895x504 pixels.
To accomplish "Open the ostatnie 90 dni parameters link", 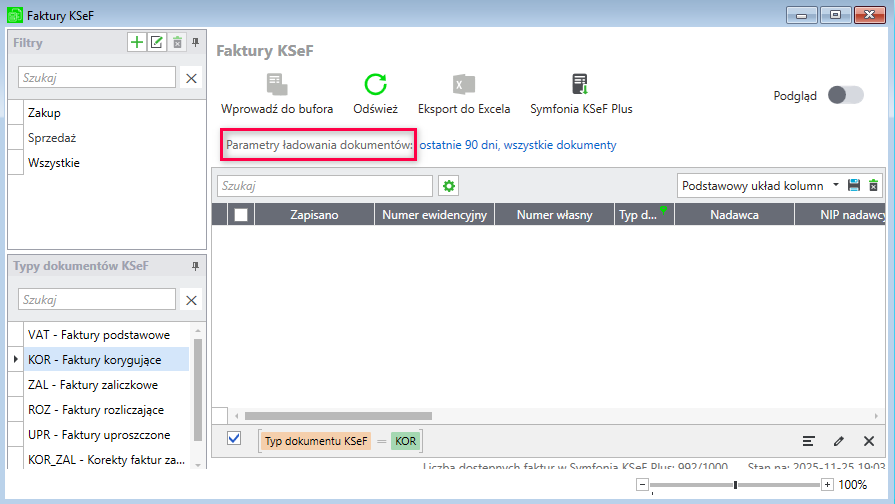I will pyautogui.click(x=517, y=145).
